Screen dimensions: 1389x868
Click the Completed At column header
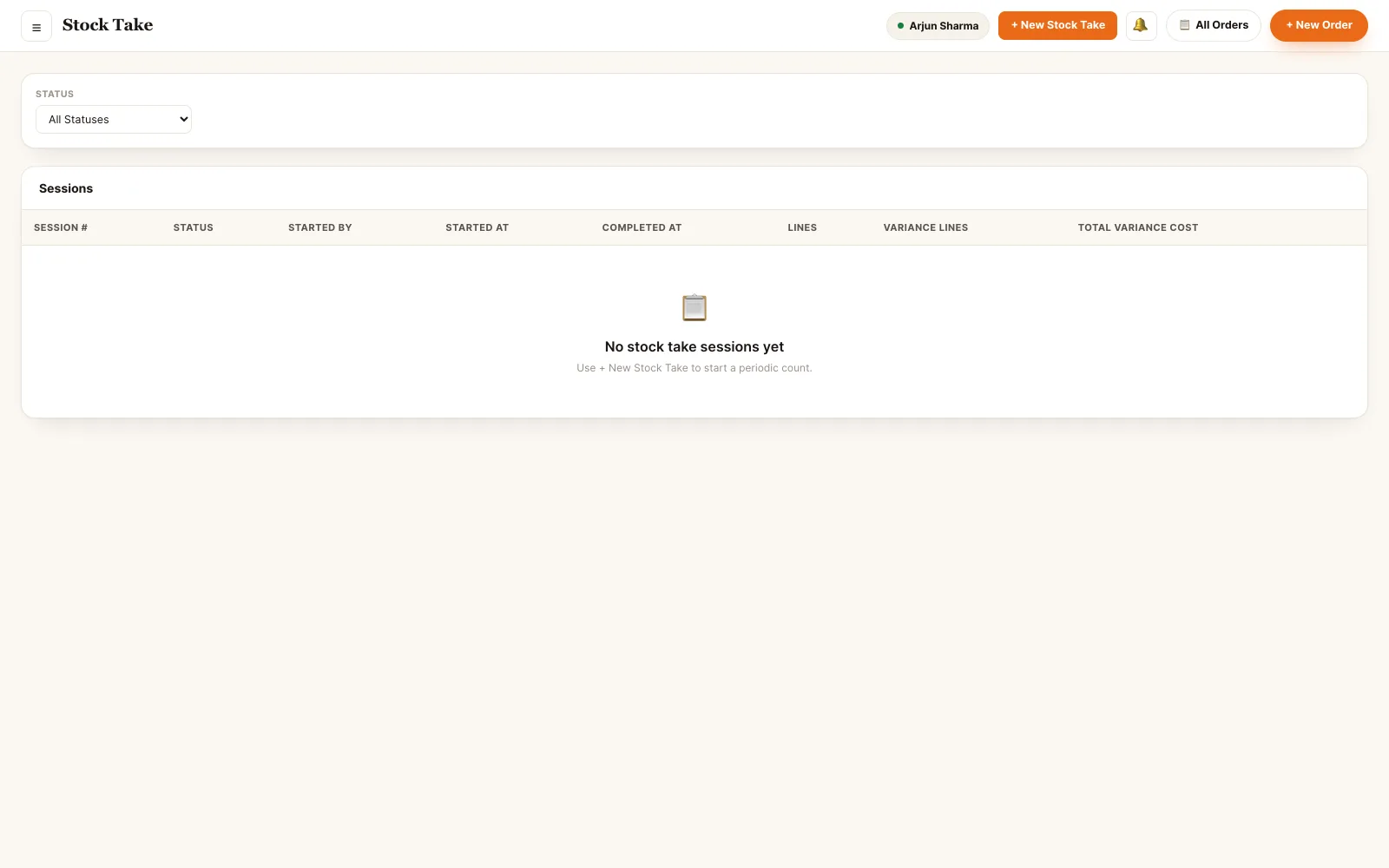pos(642,227)
